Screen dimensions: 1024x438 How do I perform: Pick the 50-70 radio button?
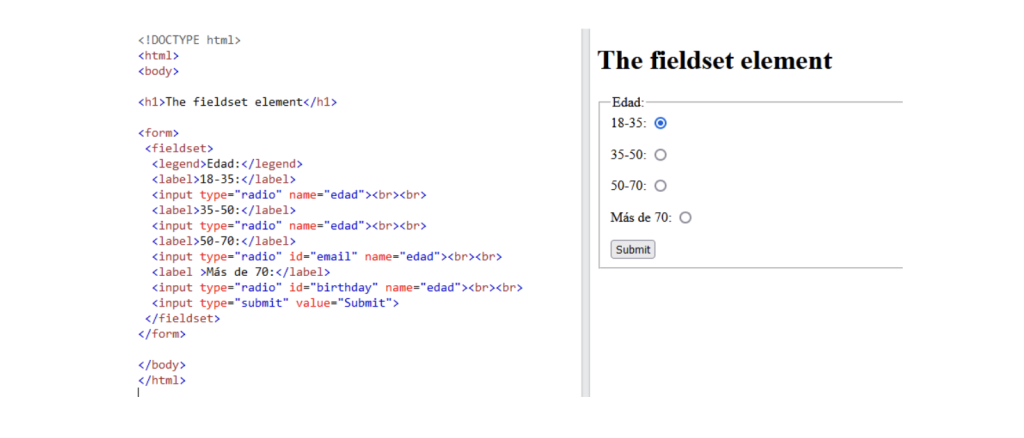[660, 186]
